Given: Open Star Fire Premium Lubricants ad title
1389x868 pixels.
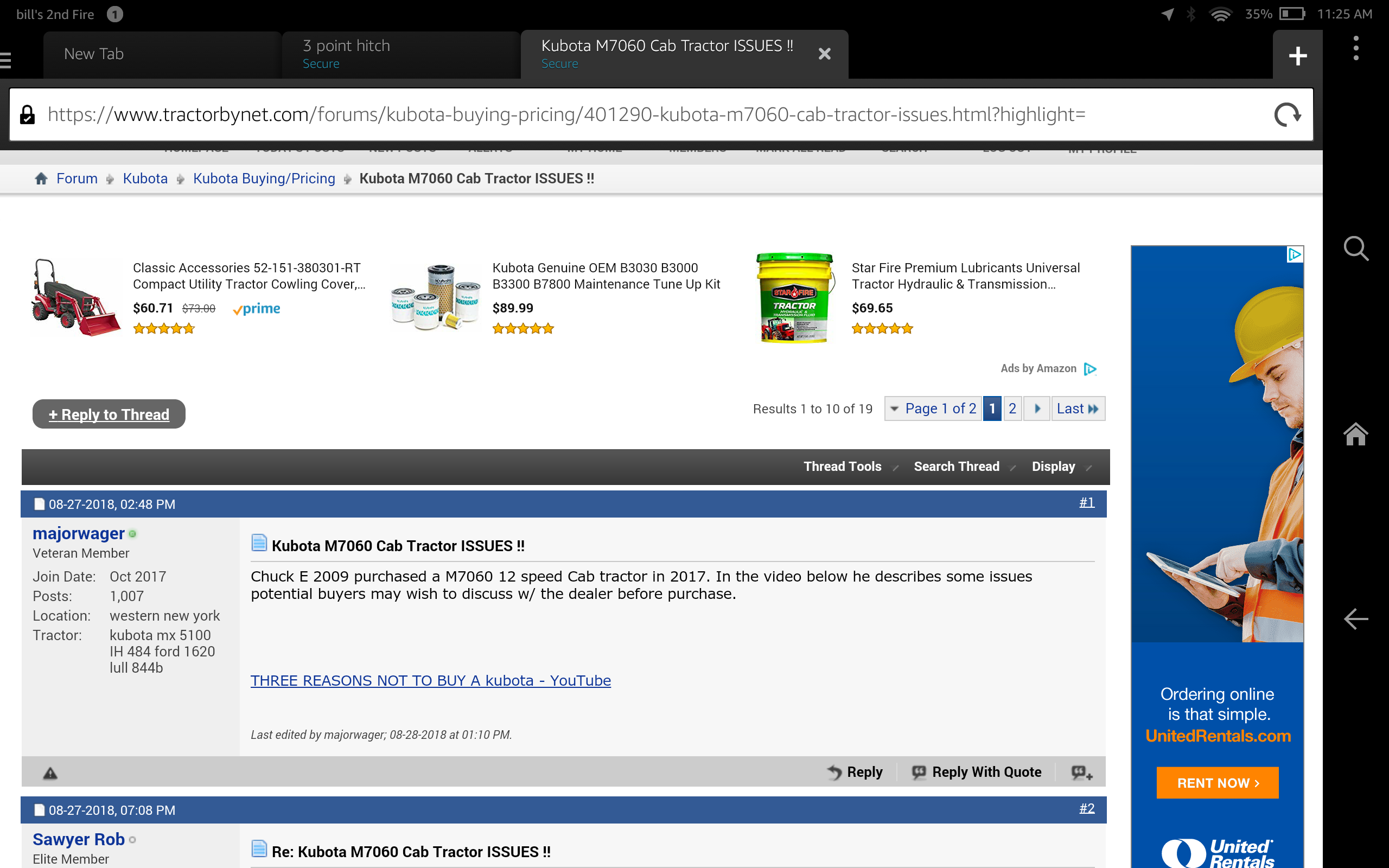Looking at the screenshot, I should point(965,276).
